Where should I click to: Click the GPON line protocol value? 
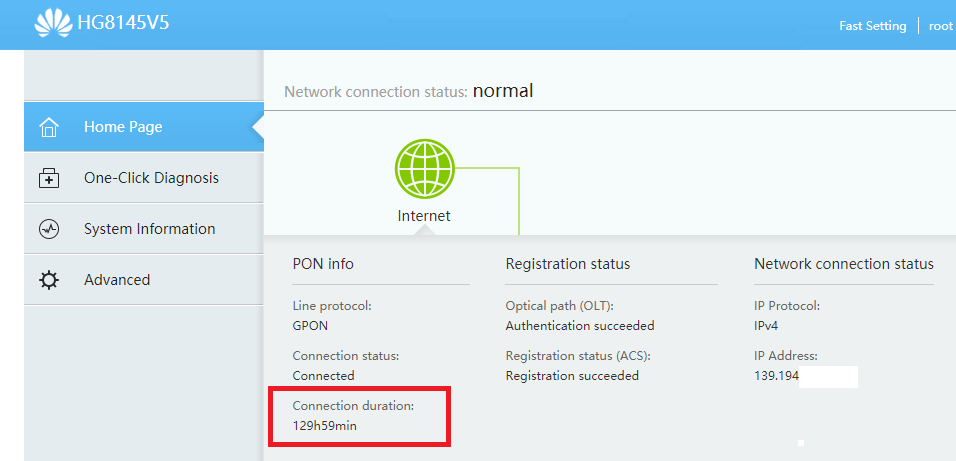click(x=310, y=326)
